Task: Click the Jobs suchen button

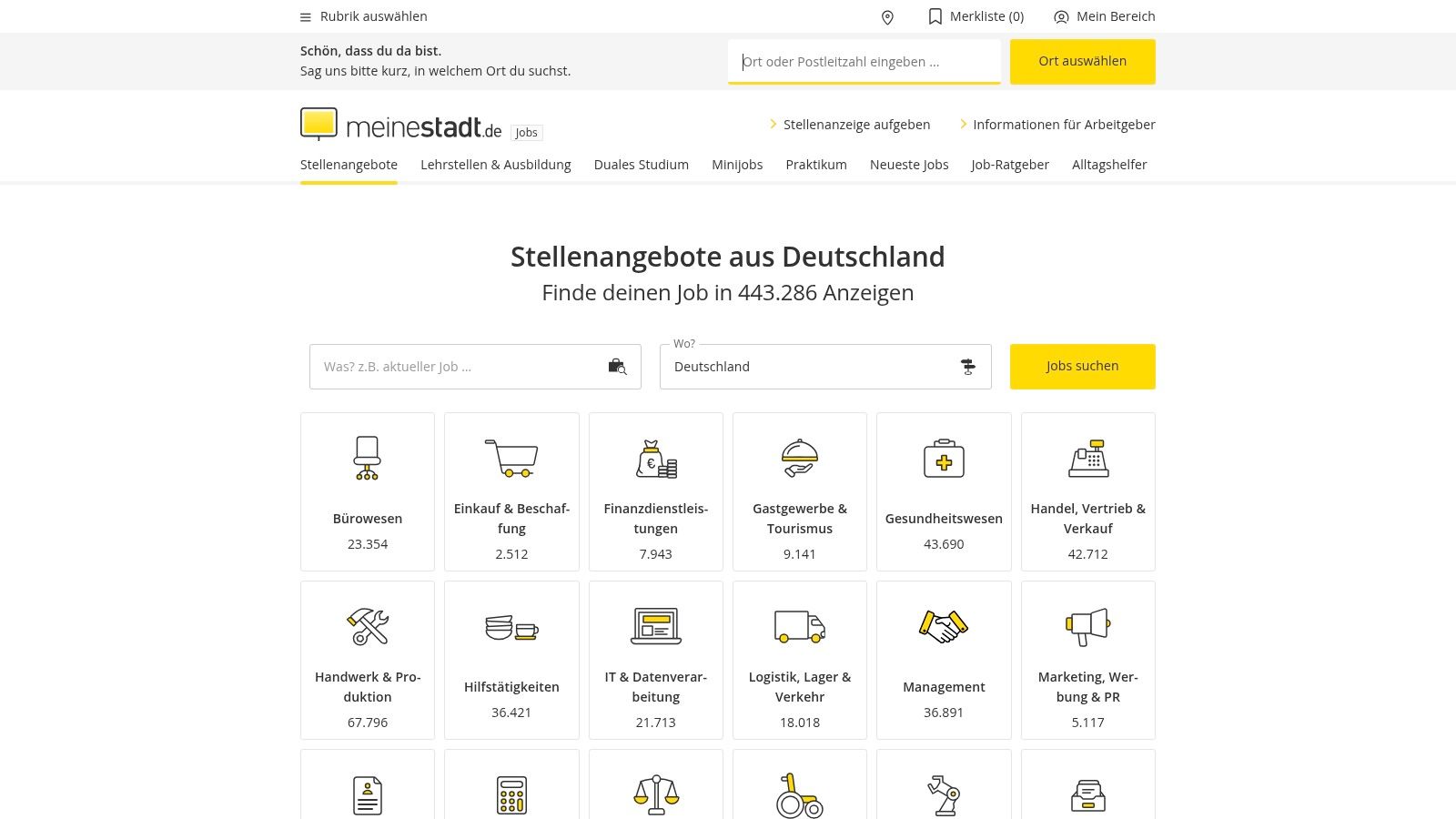Action: point(1082,366)
